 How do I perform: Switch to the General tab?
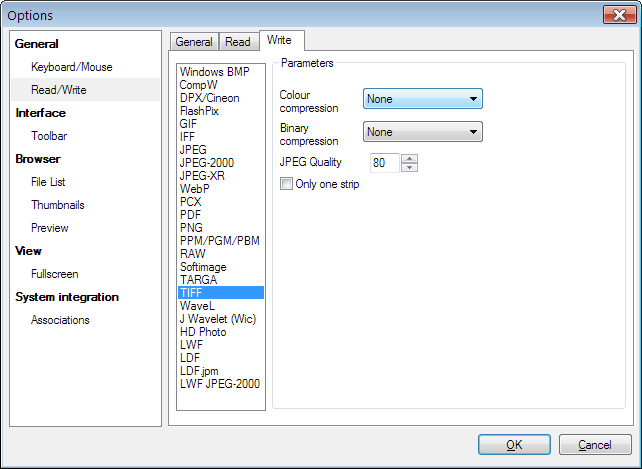click(x=194, y=42)
